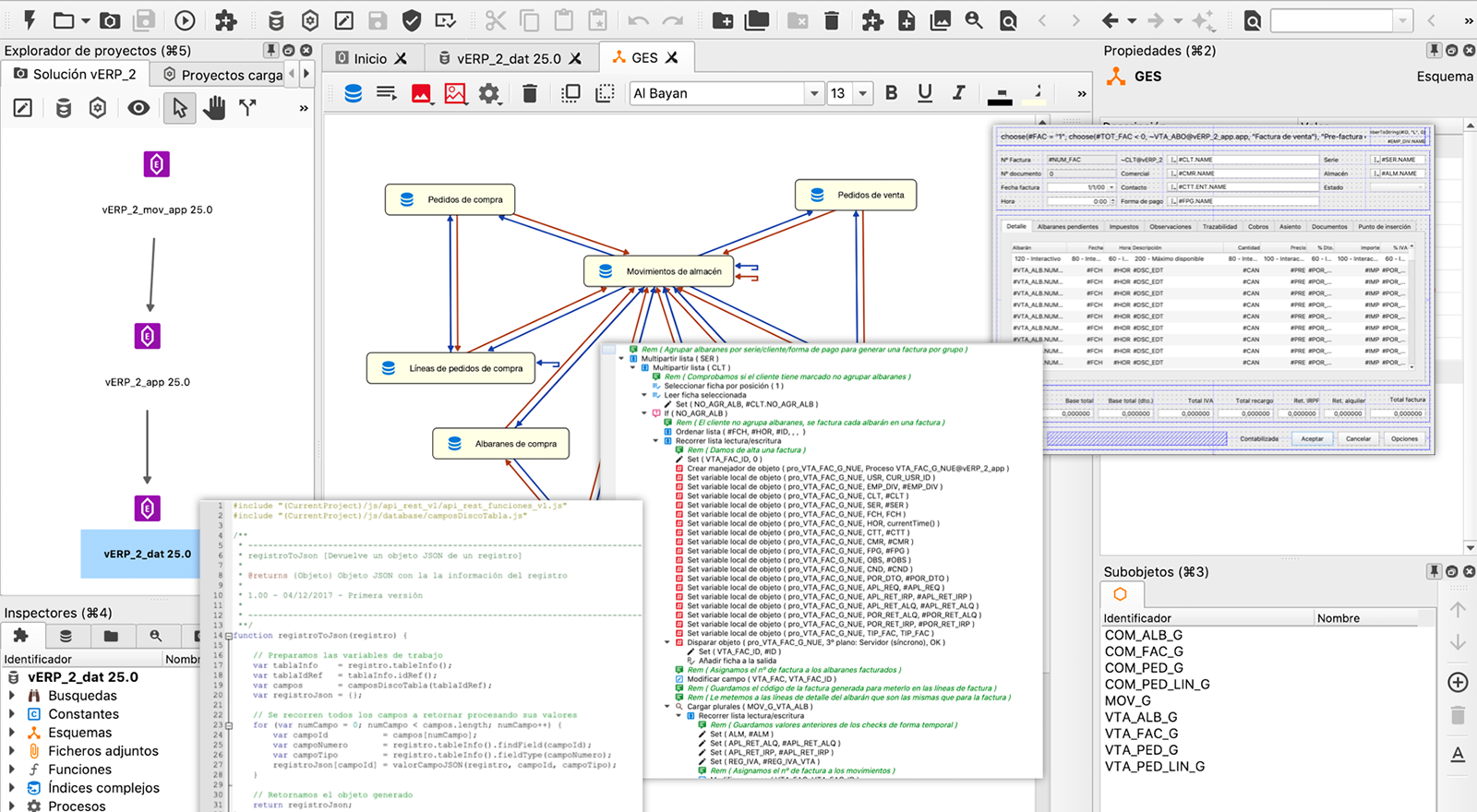Image resolution: width=1477 pixels, height=812 pixels.
Task: Click the blue database table icon in editor toolbar
Action: (x=353, y=93)
